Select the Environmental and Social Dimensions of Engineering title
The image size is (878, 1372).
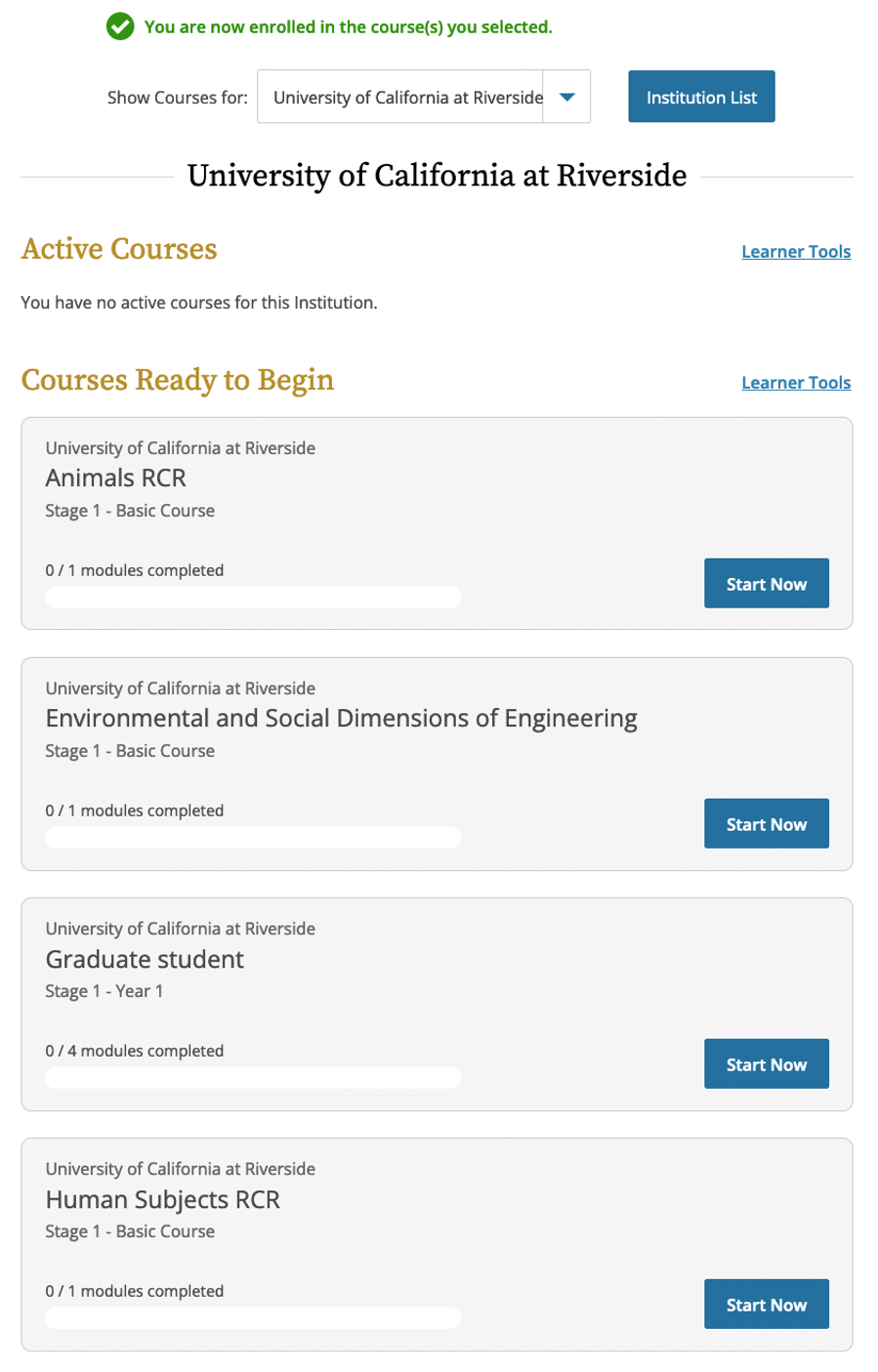tap(341, 719)
